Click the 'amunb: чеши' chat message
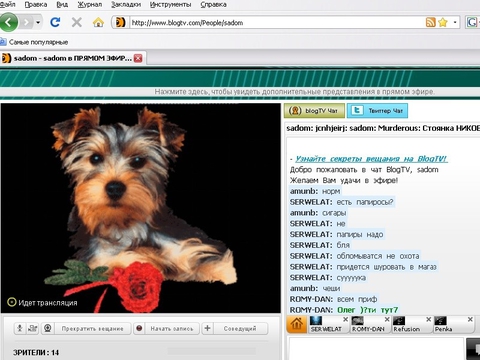This screenshot has height=360, width=480. (x=315, y=288)
